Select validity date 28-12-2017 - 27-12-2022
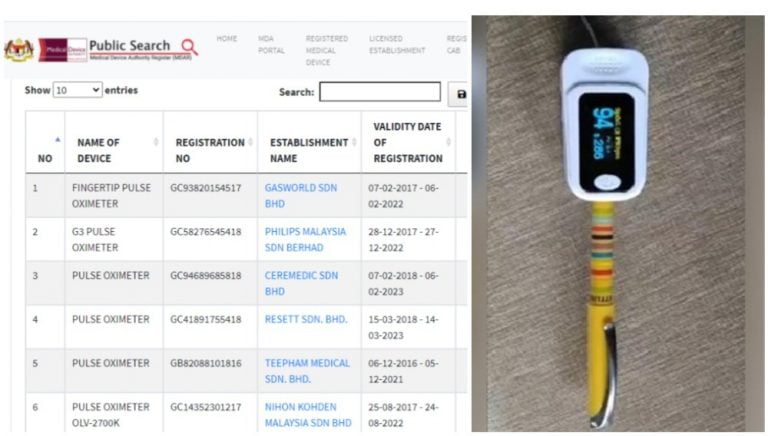 tap(403, 240)
